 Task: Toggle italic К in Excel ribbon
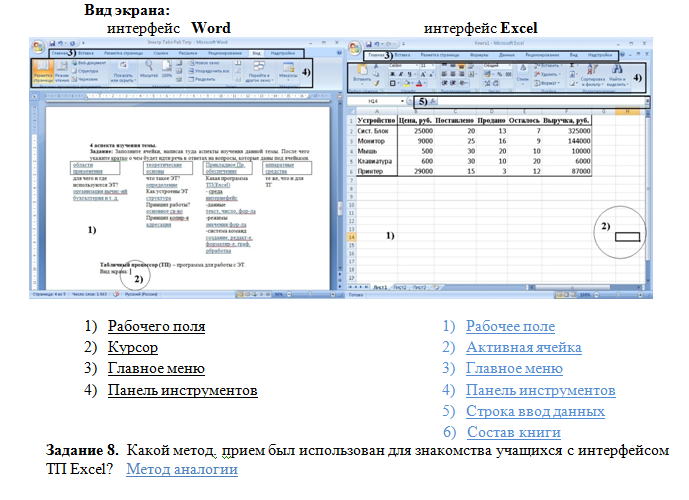pyautogui.click(x=401, y=74)
